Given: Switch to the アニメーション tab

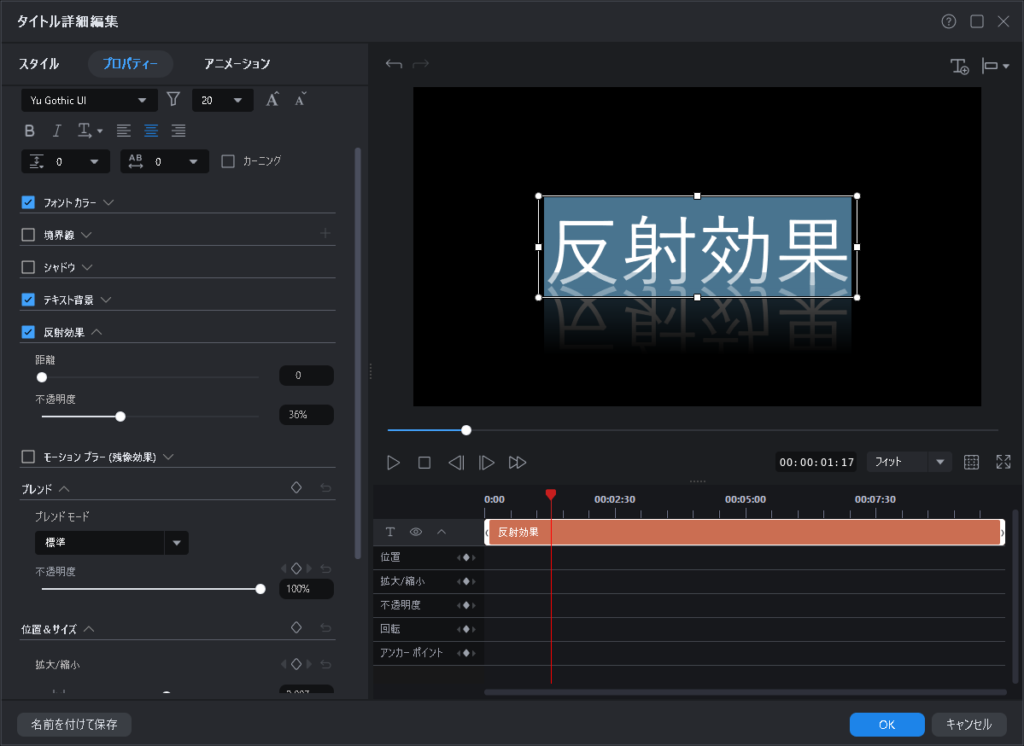Looking at the screenshot, I should (x=237, y=64).
